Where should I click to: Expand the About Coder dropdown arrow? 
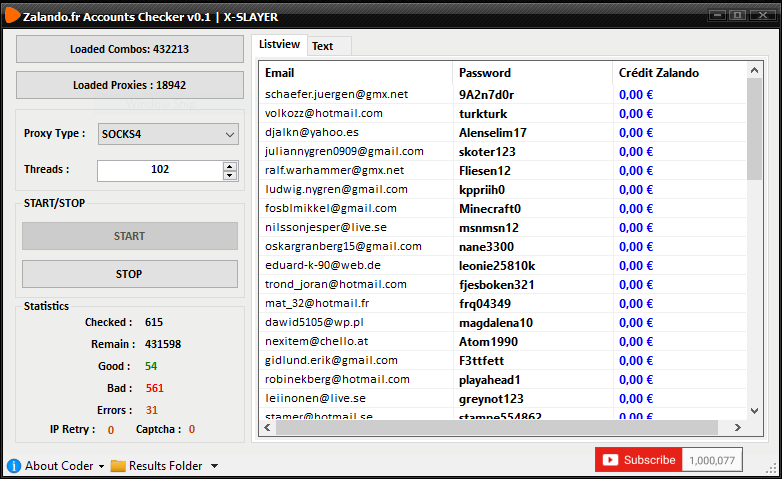pos(101,466)
